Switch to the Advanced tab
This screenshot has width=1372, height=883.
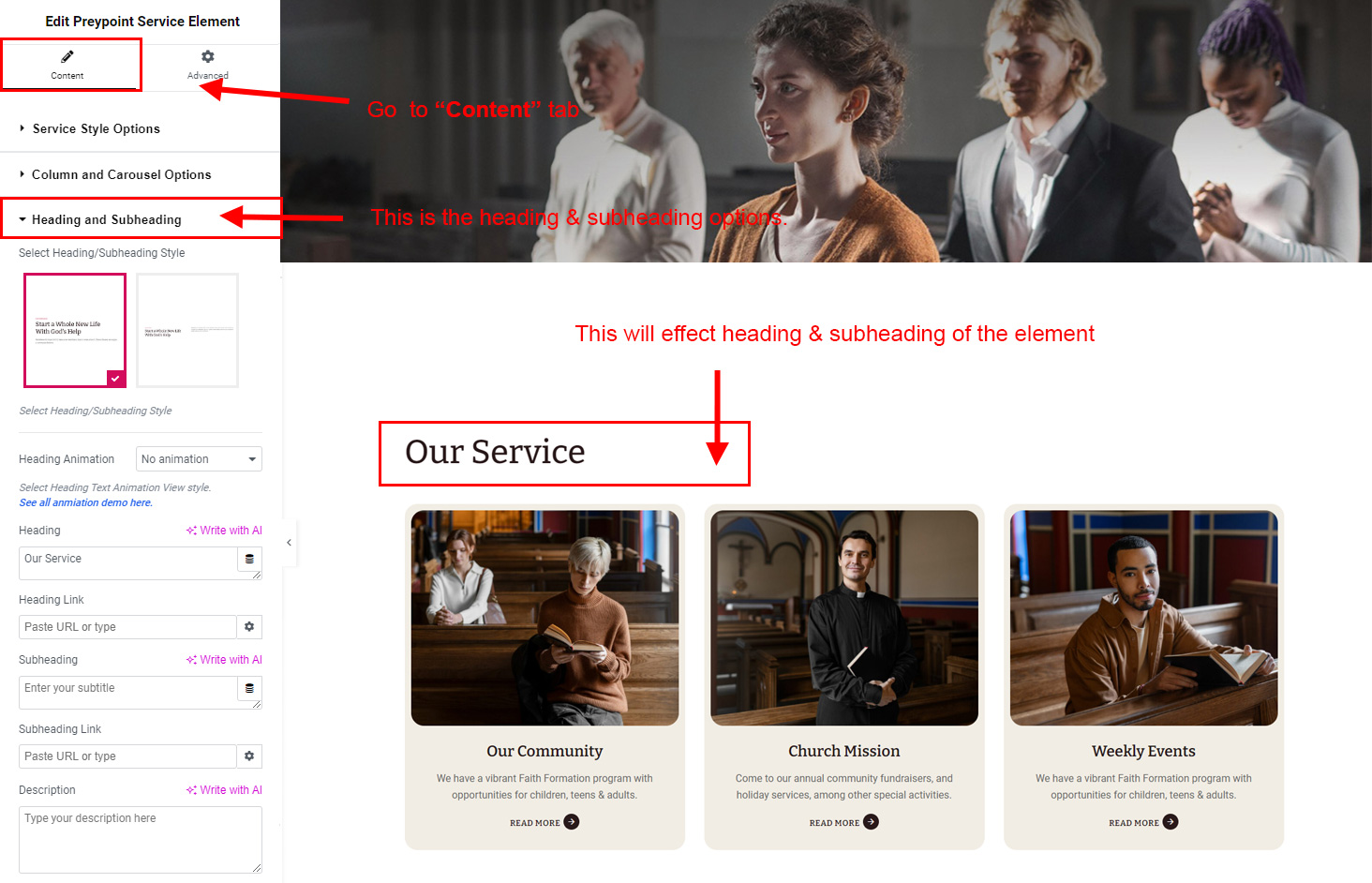coord(208,65)
